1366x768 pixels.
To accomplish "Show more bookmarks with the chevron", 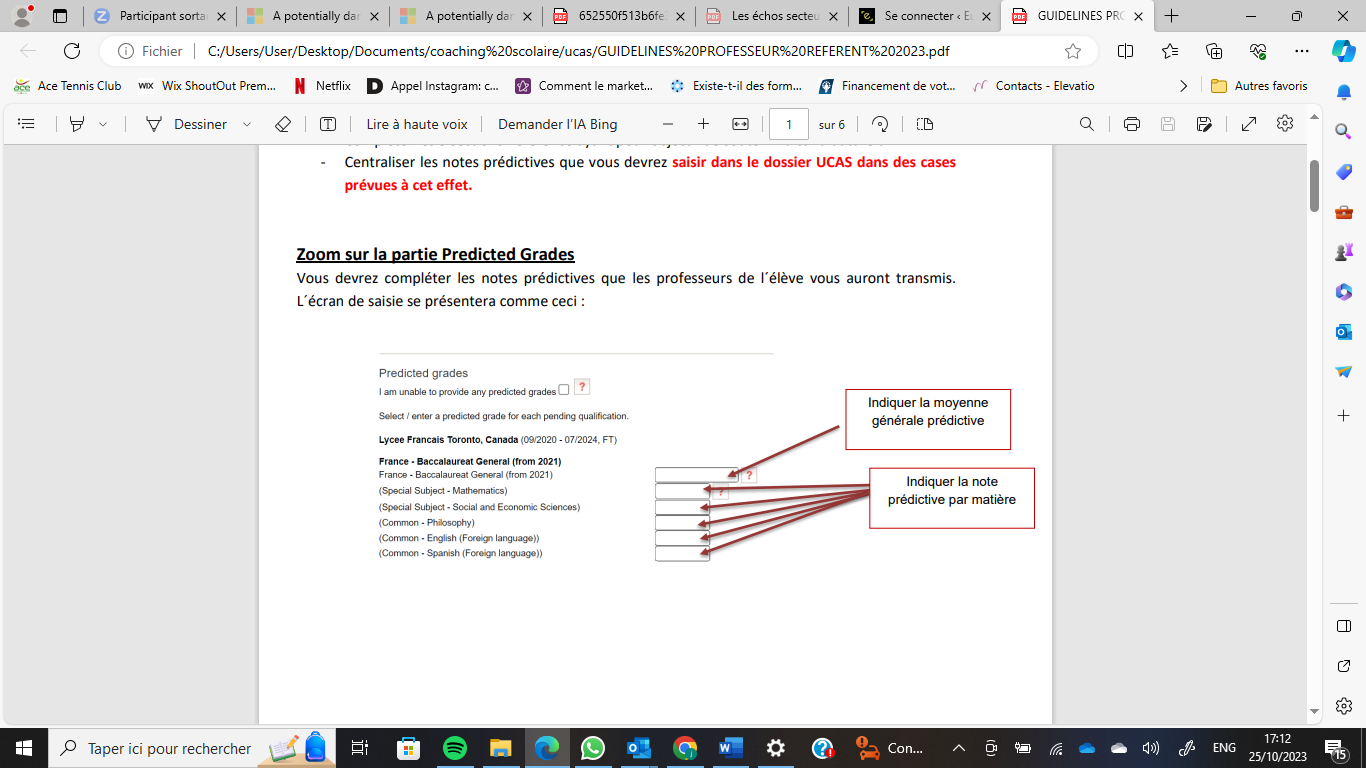I will [1184, 86].
